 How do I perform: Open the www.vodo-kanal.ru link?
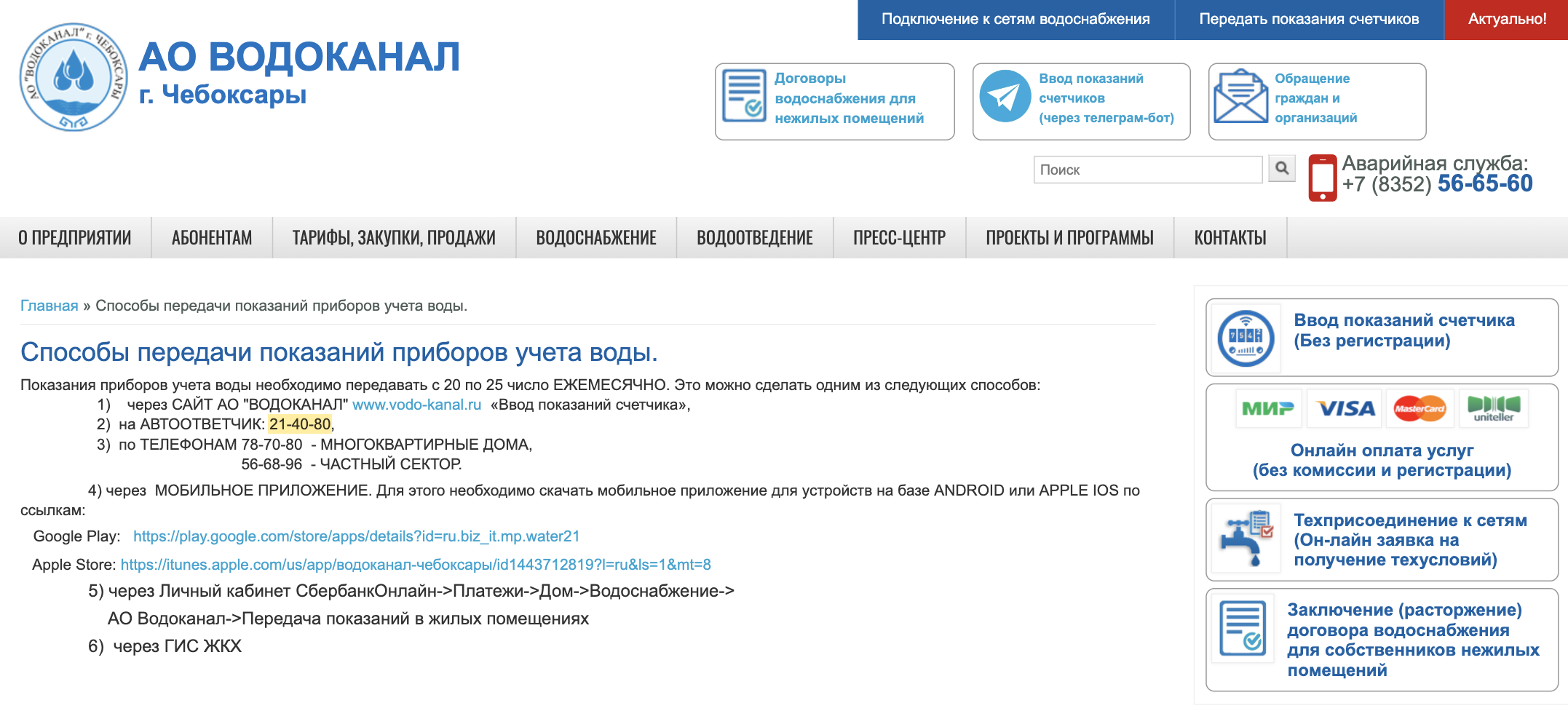417,405
